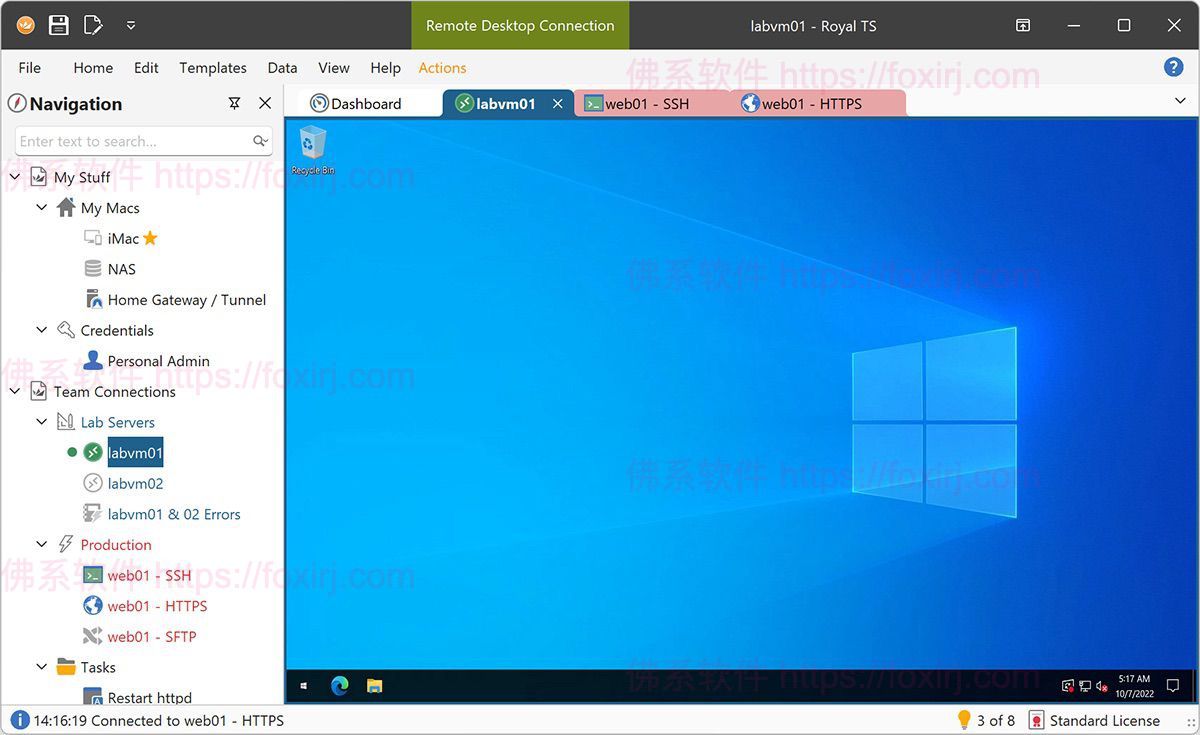Click the web01 - HTTPS globe icon
The image size is (1200, 735).
click(x=92, y=606)
